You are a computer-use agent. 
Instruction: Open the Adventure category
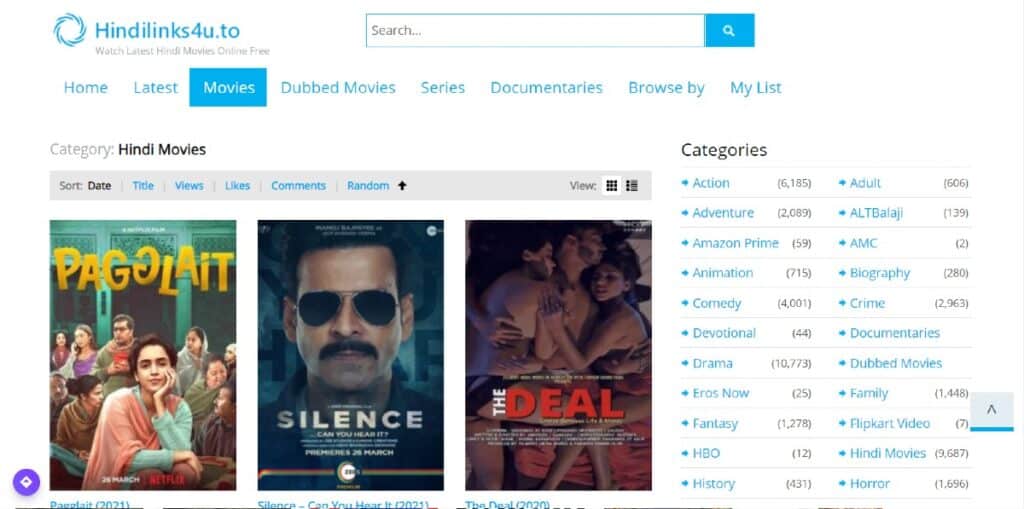(x=723, y=213)
